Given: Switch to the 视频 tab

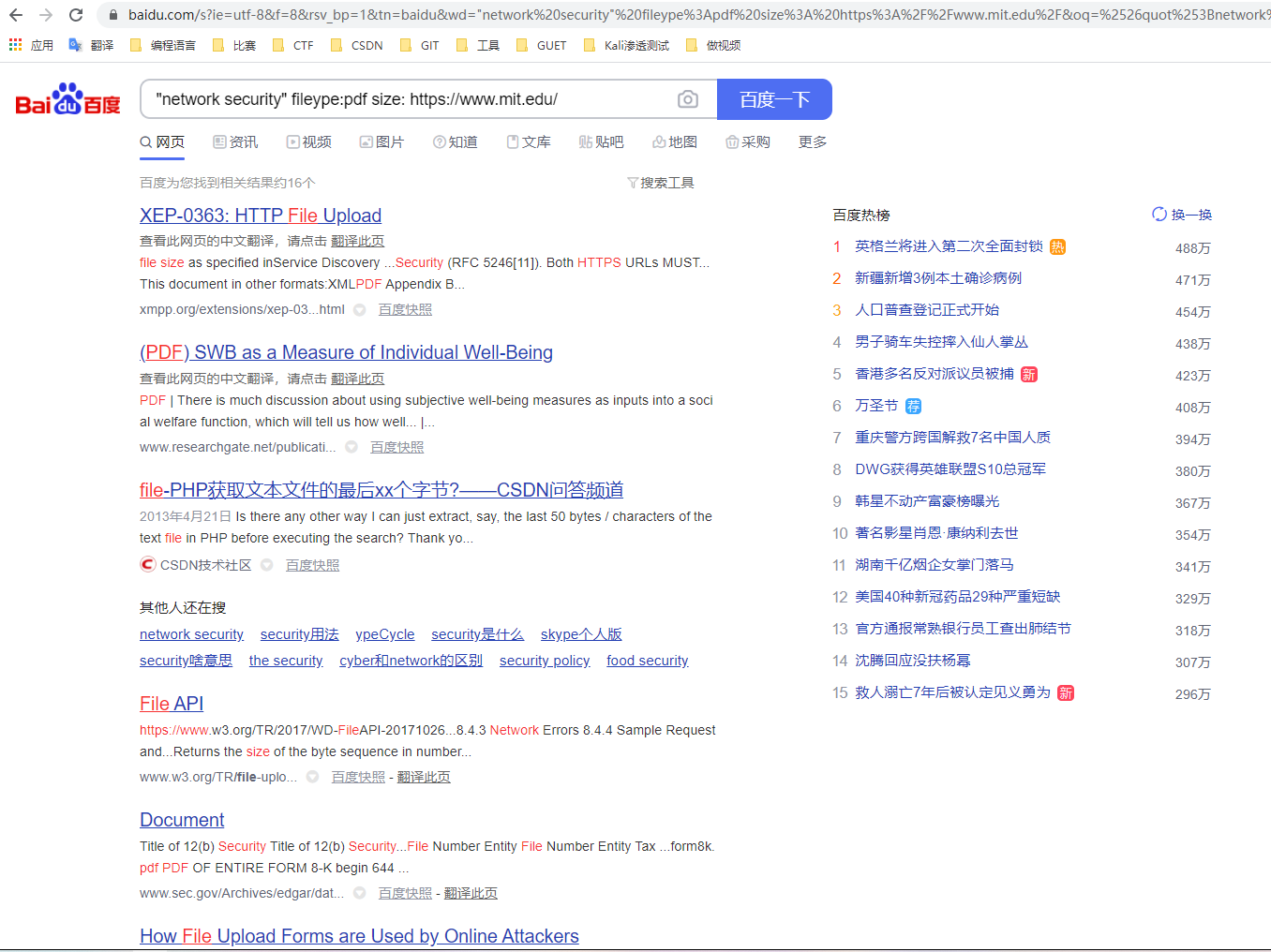Looking at the screenshot, I should click(309, 141).
